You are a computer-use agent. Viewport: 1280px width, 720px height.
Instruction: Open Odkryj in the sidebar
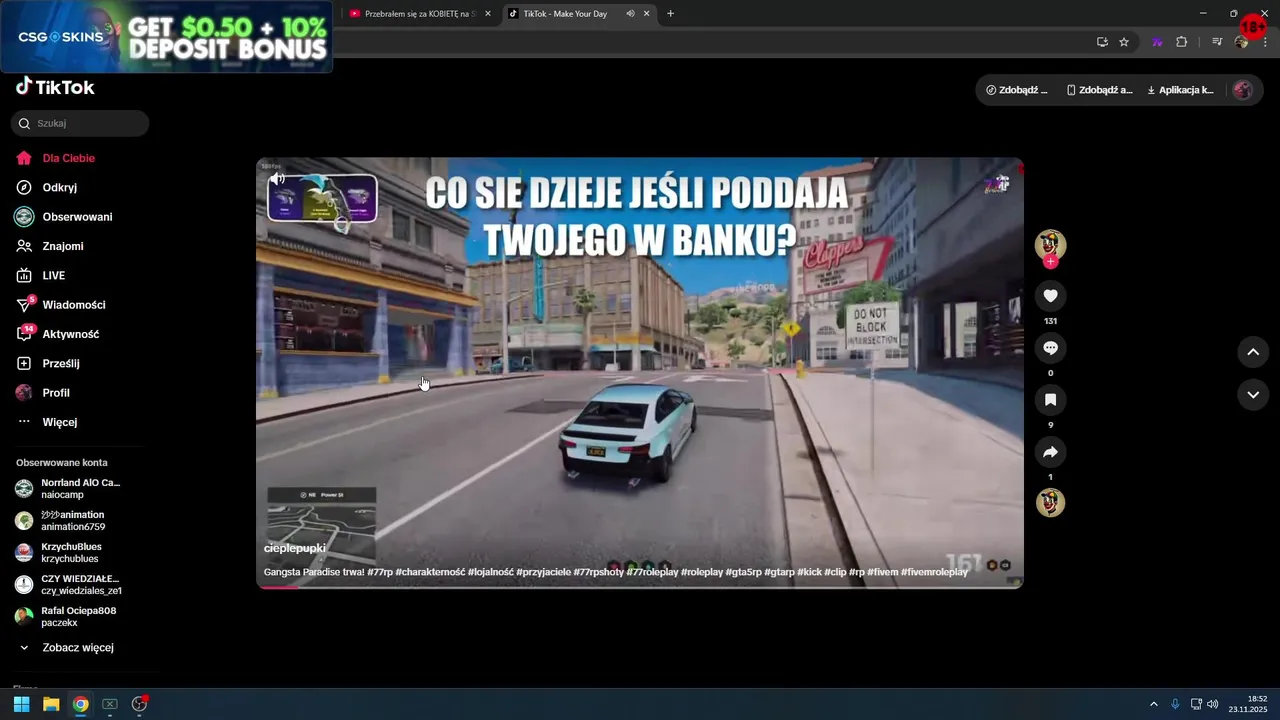[60, 187]
